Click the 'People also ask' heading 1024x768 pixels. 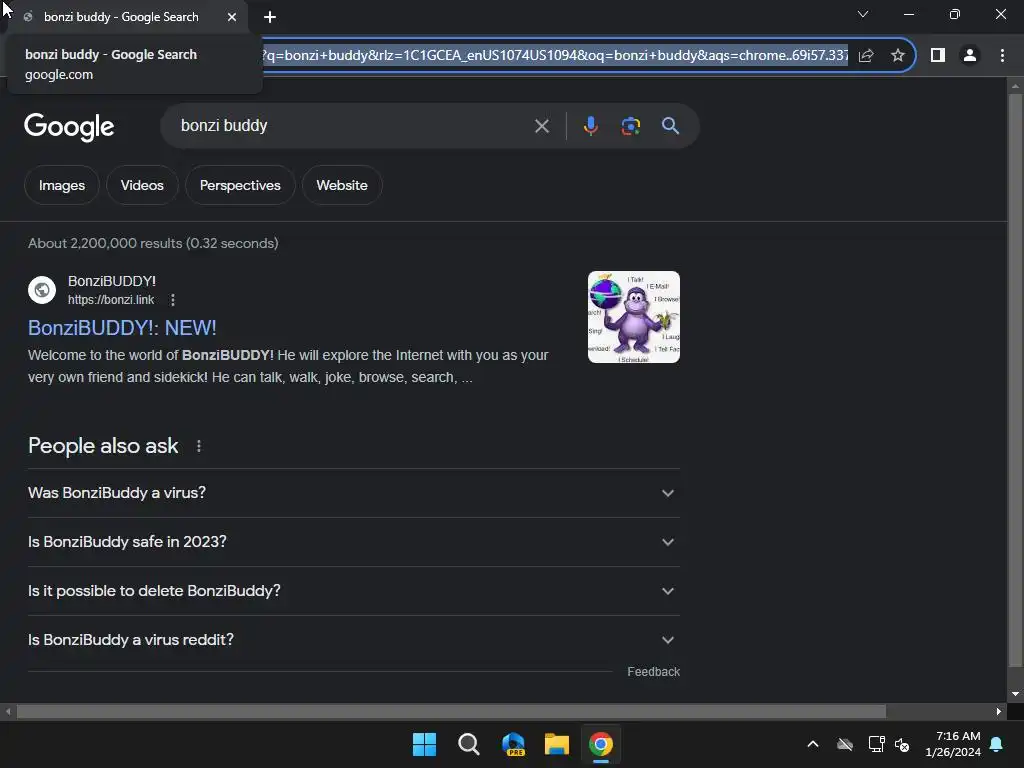(103, 446)
